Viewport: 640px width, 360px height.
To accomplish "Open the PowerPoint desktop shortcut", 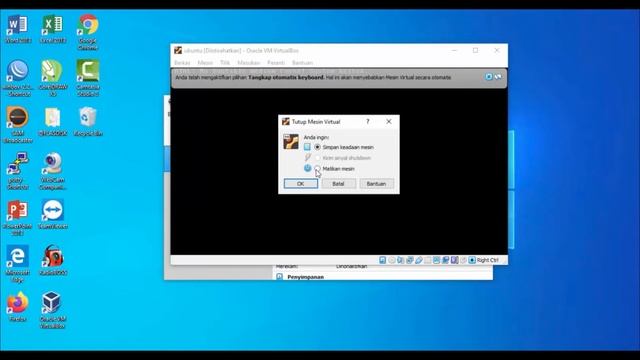I will 18,218.
